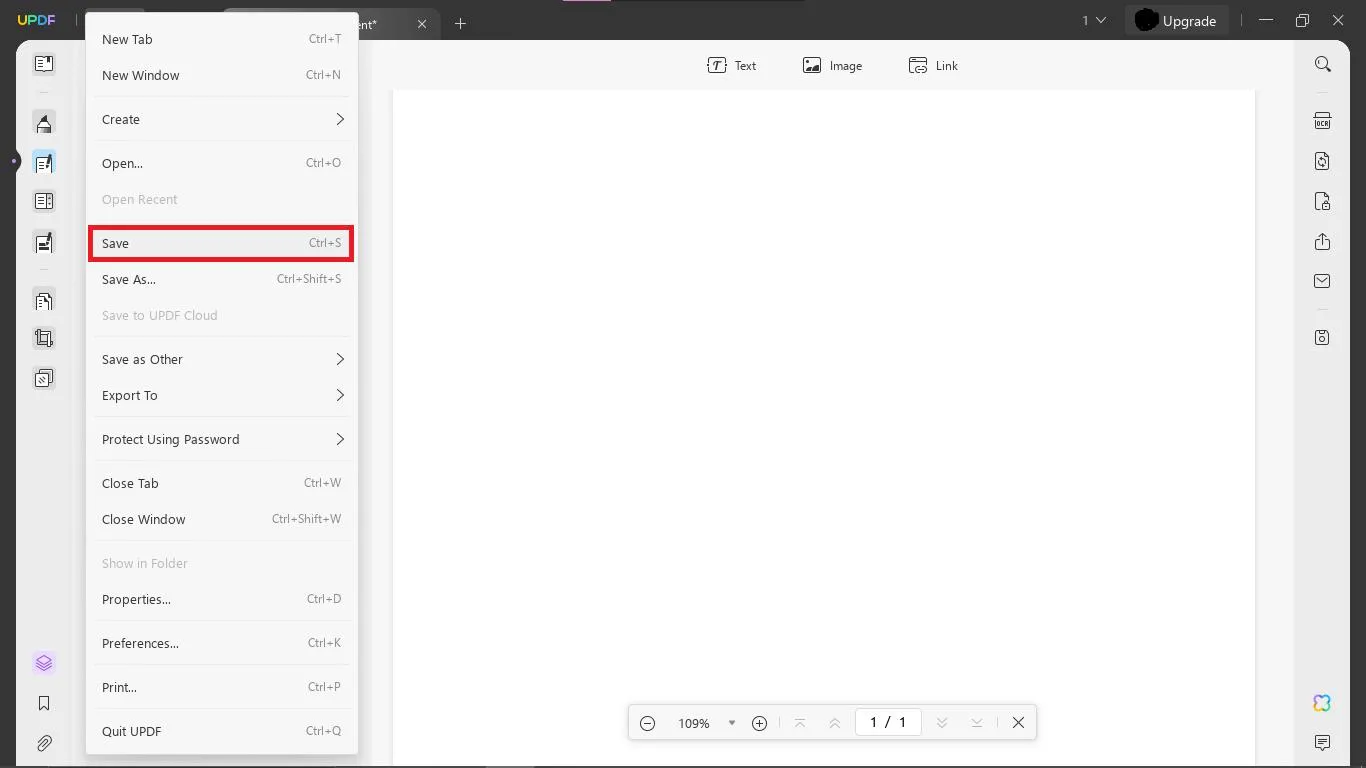Open the Prepare Form sidebar icon

(44, 202)
